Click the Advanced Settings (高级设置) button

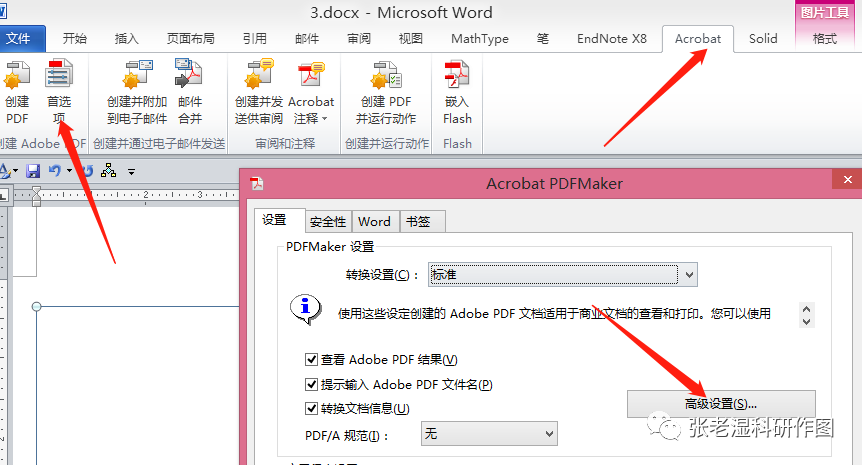click(x=721, y=404)
